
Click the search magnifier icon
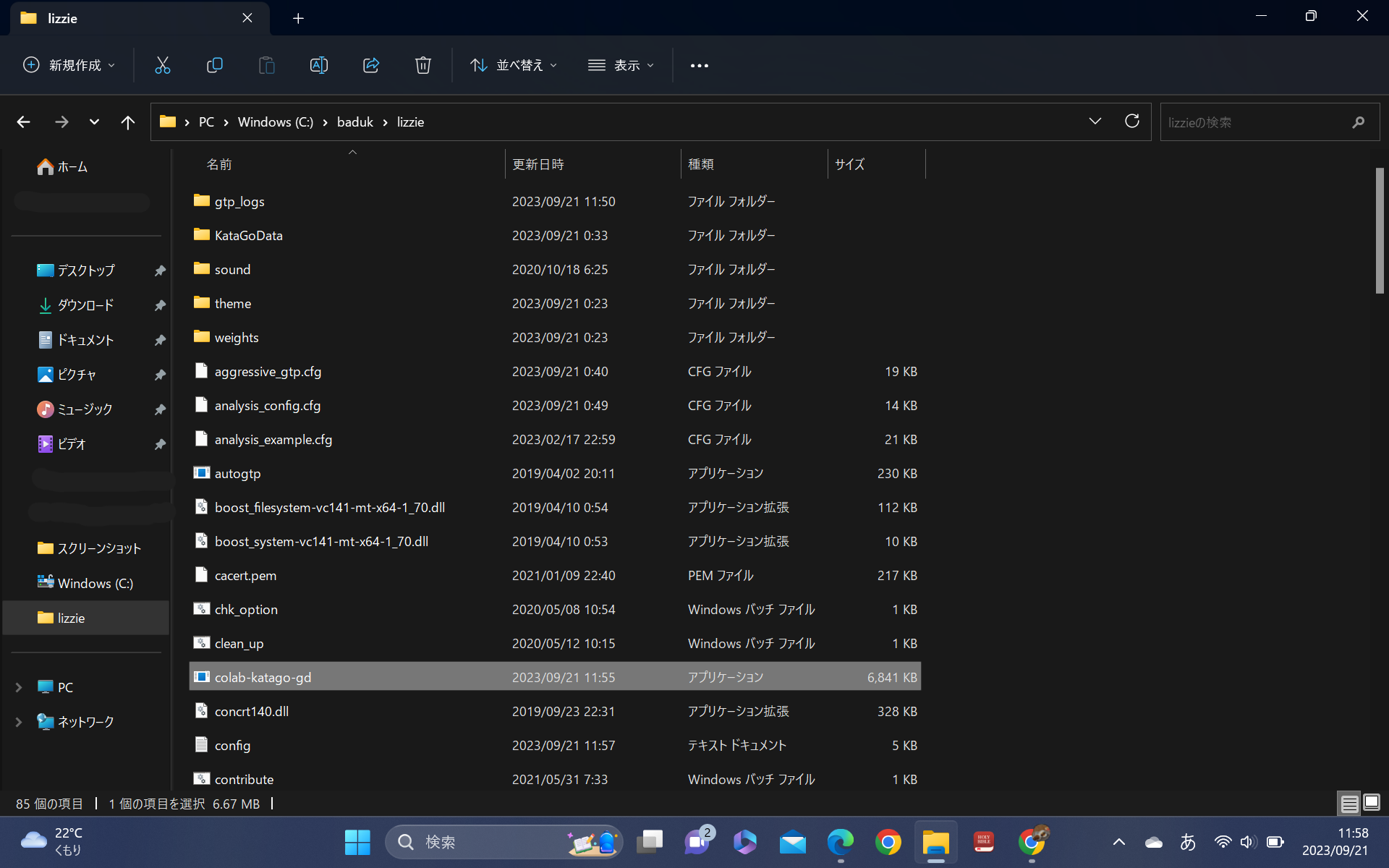(1358, 122)
